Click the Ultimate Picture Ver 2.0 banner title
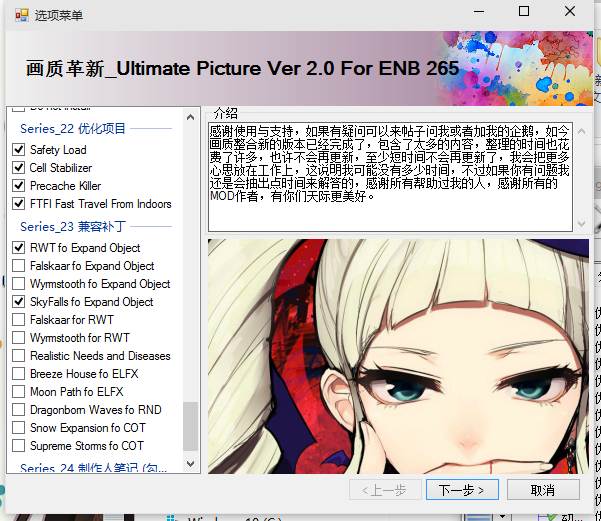 [242, 69]
